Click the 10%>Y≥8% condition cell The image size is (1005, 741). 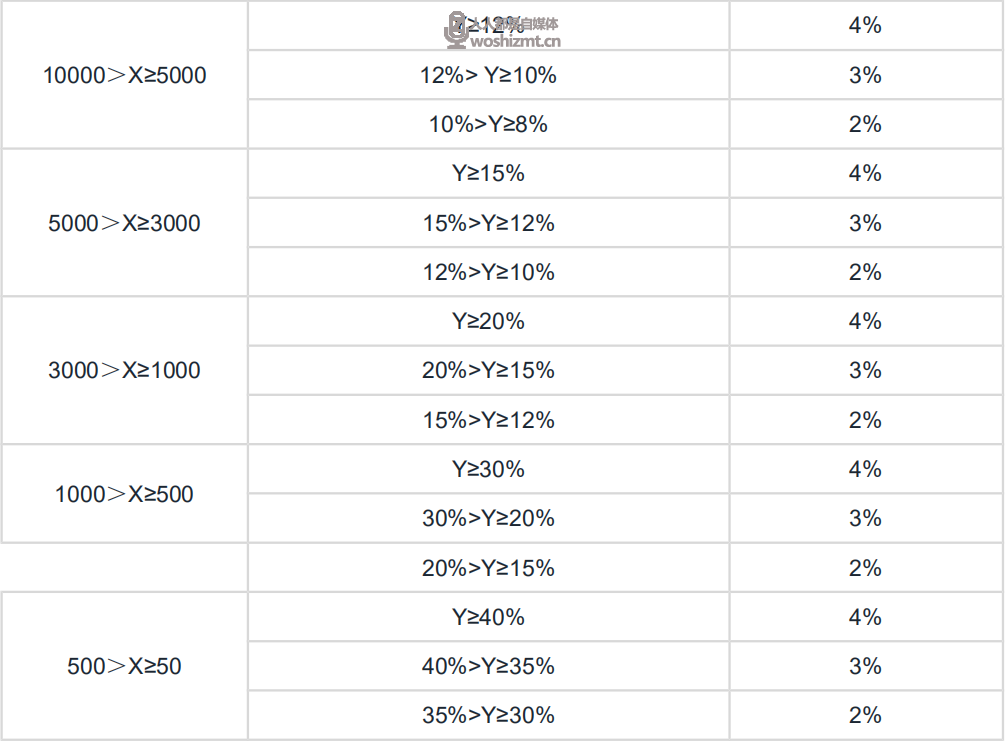click(488, 124)
